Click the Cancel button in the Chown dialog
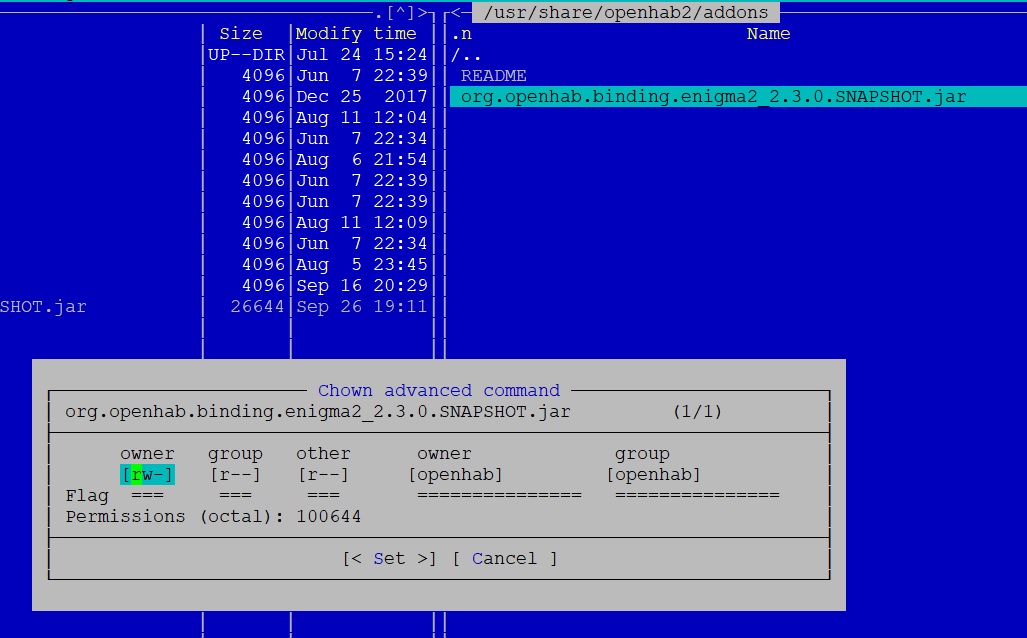 pos(504,559)
